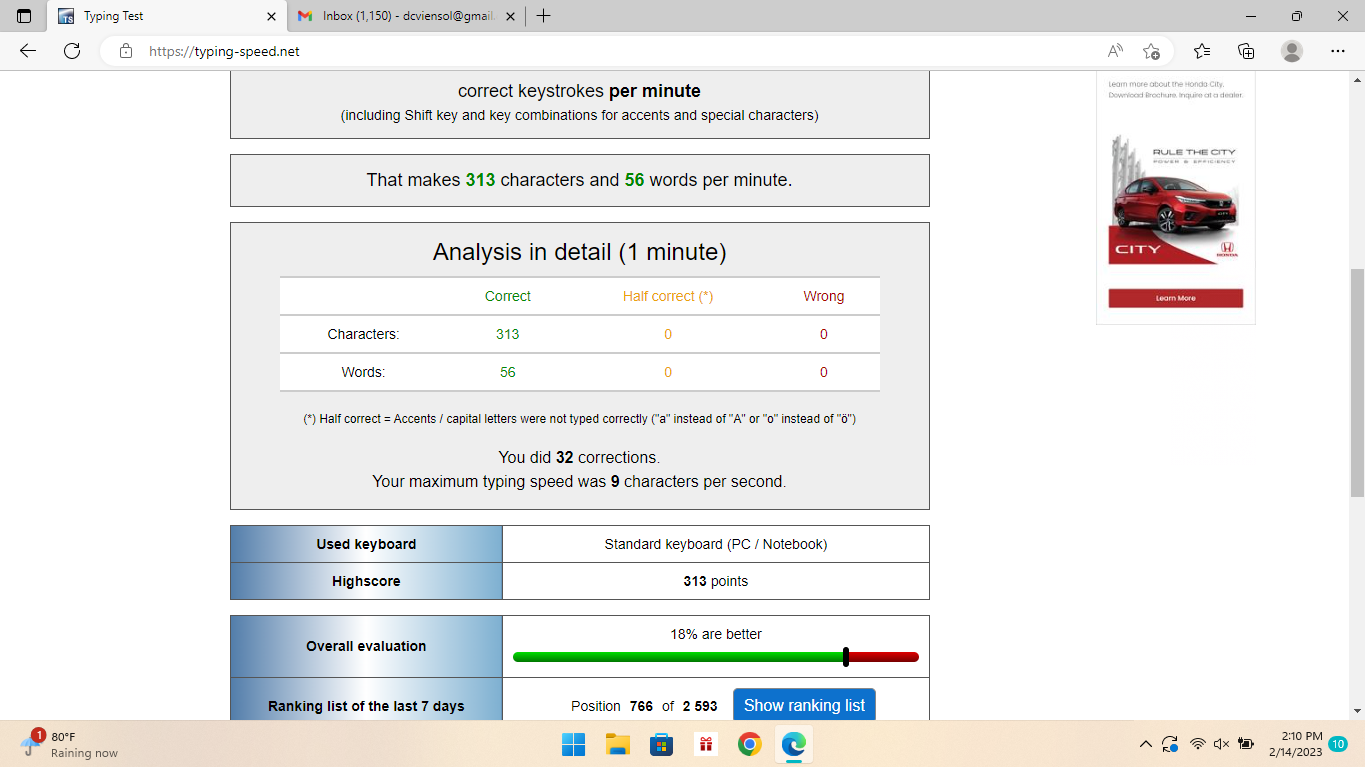
Task: Click the Microsoft Edge taskbar icon
Action: tap(793, 744)
